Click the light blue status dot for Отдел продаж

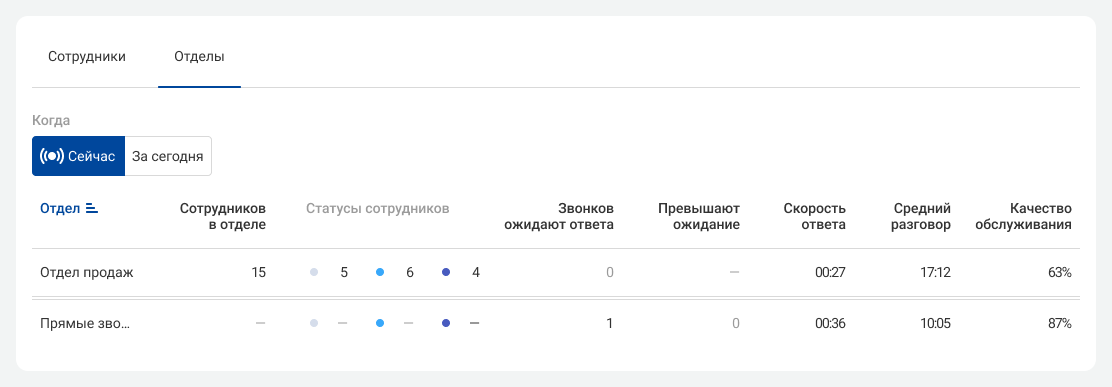pos(380,272)
